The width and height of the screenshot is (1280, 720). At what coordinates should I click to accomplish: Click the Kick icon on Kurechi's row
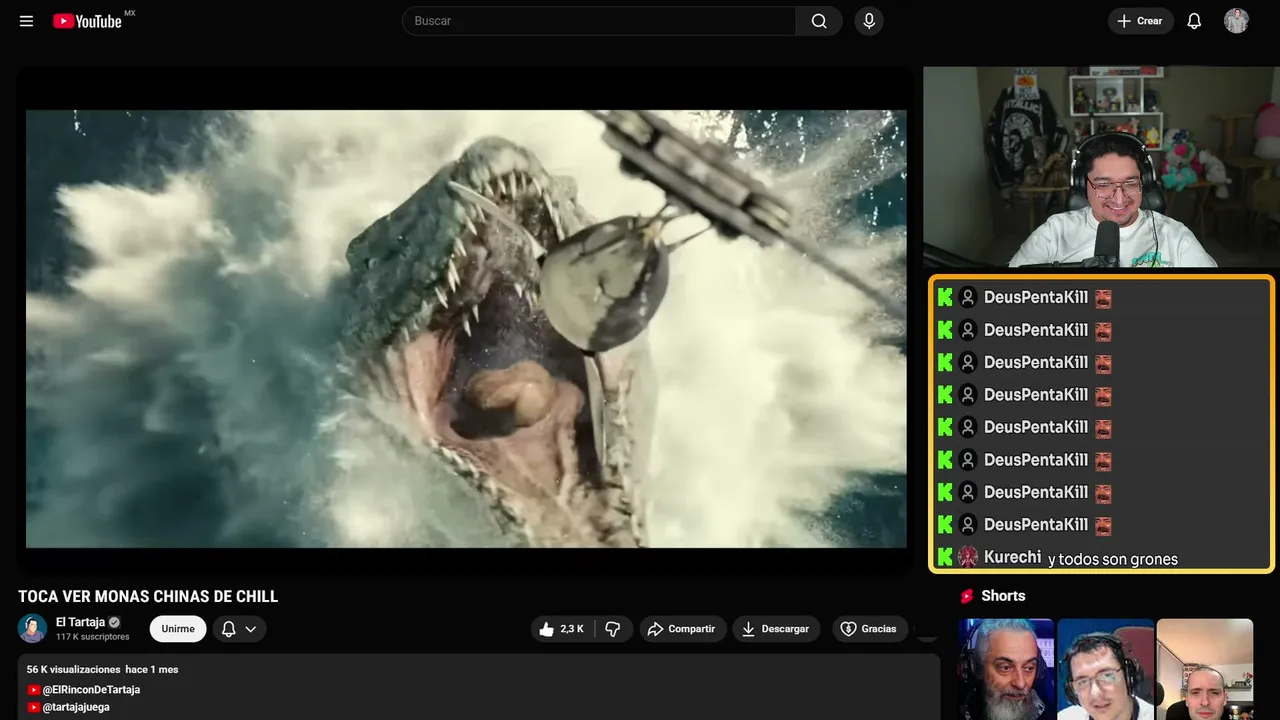pos(945,557)
